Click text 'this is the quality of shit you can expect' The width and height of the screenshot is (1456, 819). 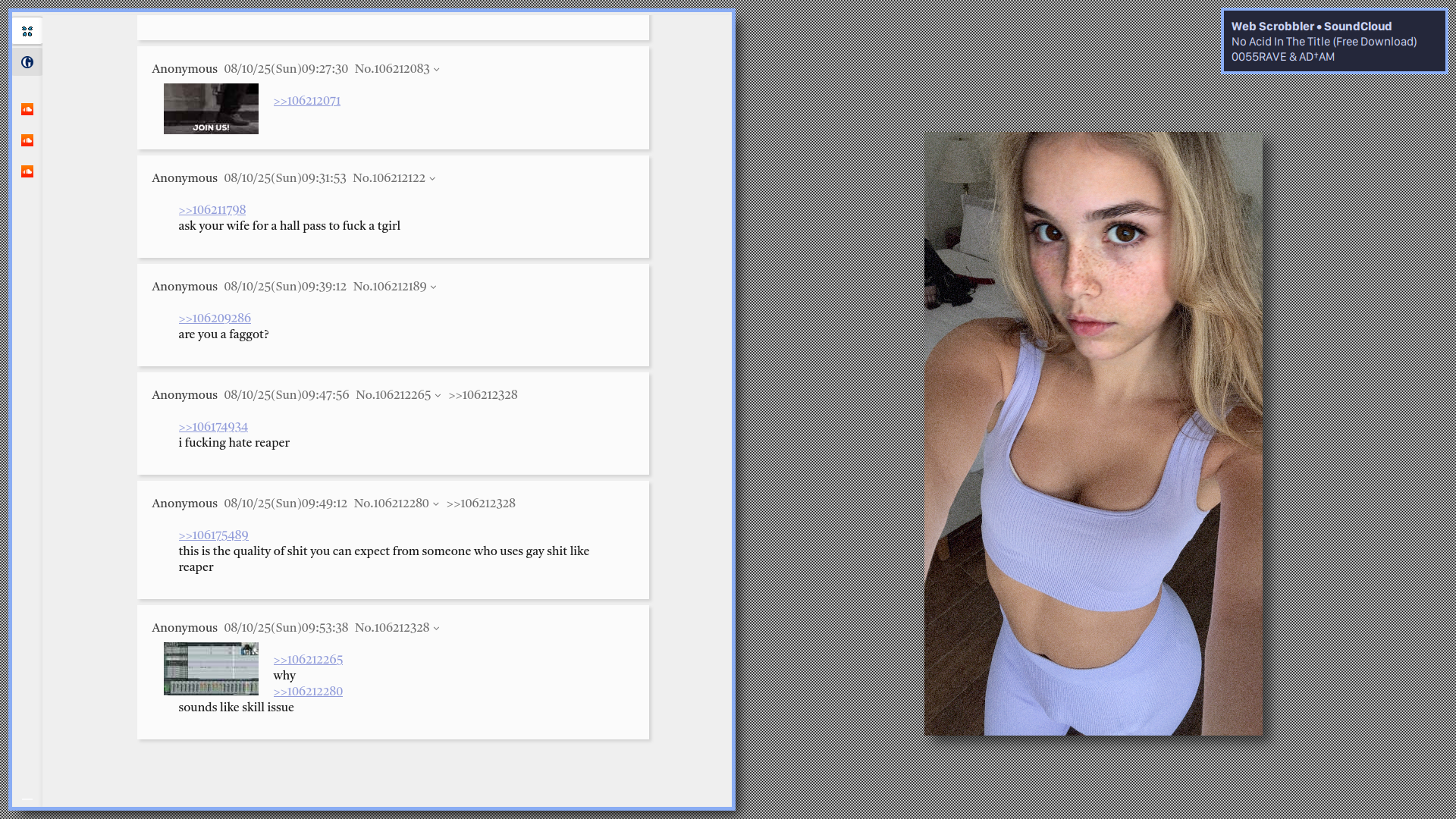[284, 551]
